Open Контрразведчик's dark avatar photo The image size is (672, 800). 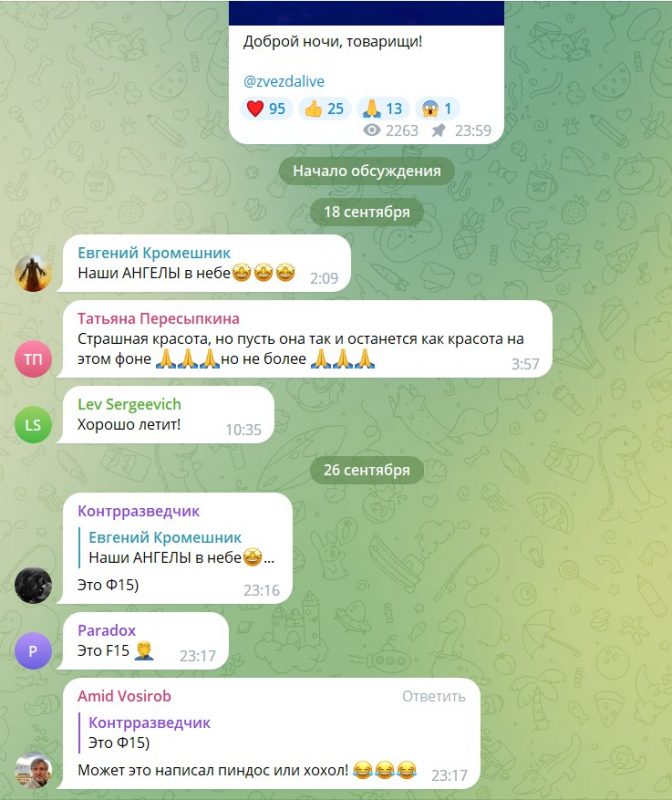pyautogui.click(x=33, y=585)
